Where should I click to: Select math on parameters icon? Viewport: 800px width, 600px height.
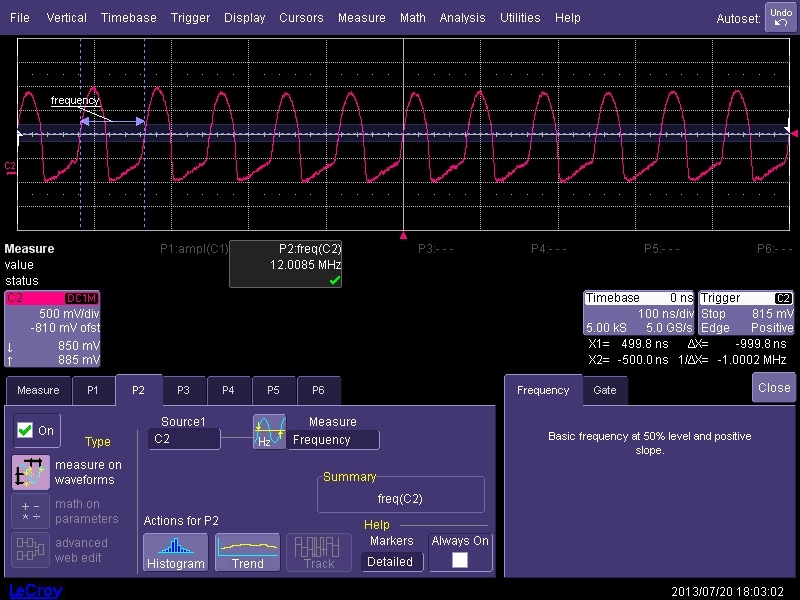[x=31, y=511]
